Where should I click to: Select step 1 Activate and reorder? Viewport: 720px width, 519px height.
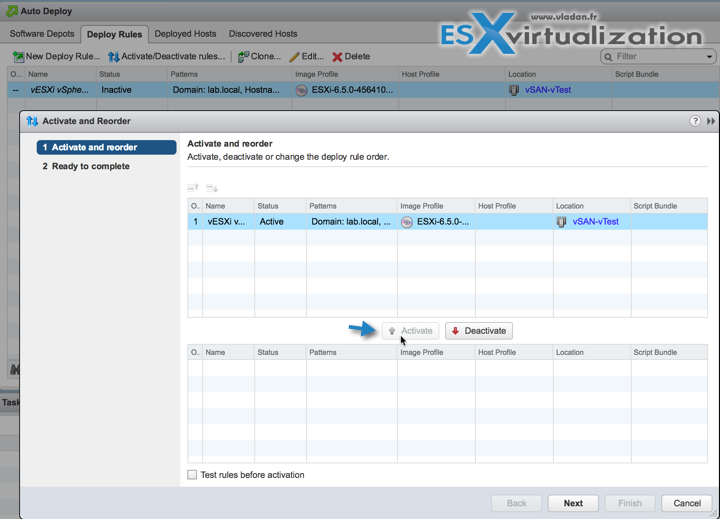point(107,147)
